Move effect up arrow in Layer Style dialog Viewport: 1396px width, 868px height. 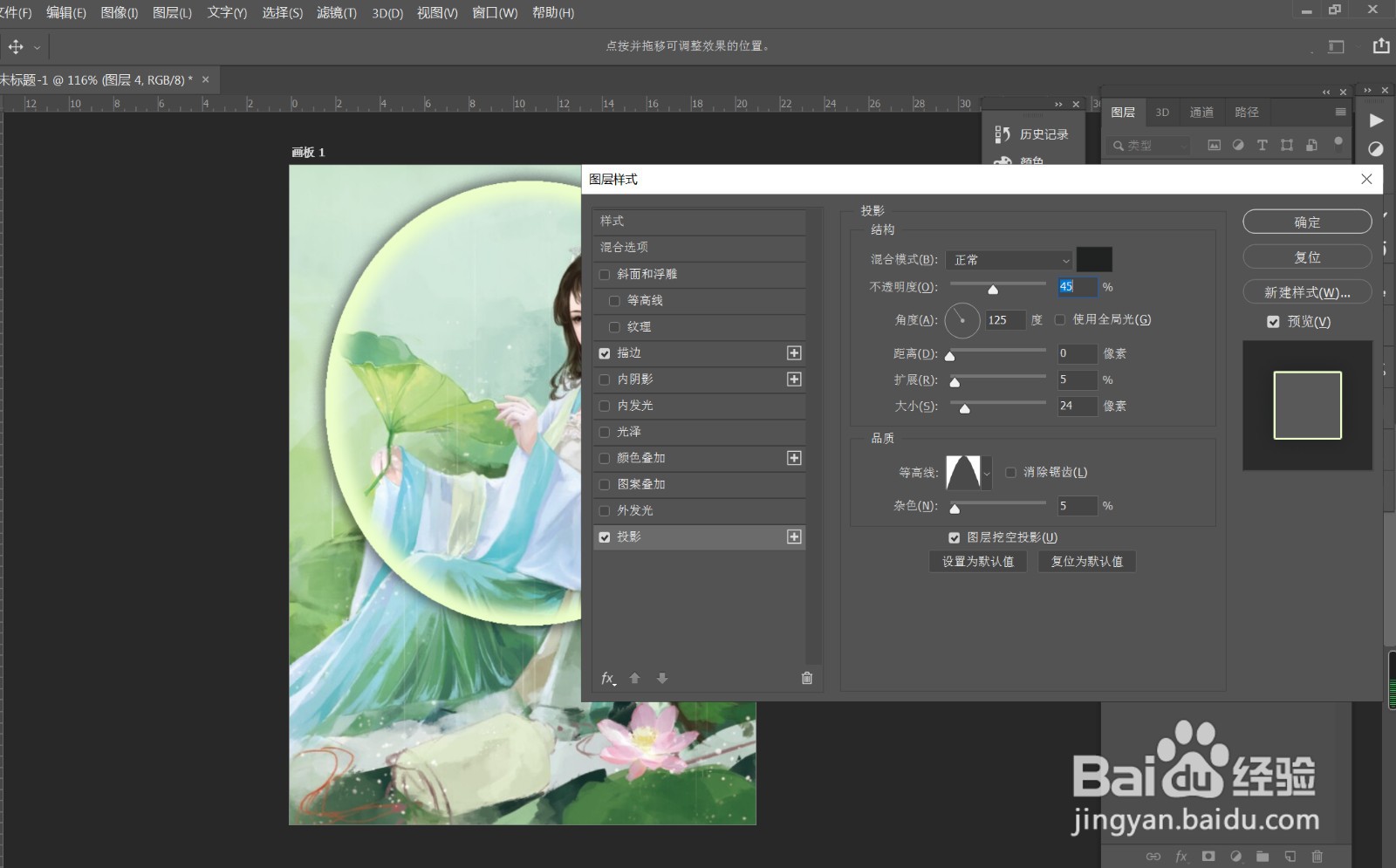point(635,678)
